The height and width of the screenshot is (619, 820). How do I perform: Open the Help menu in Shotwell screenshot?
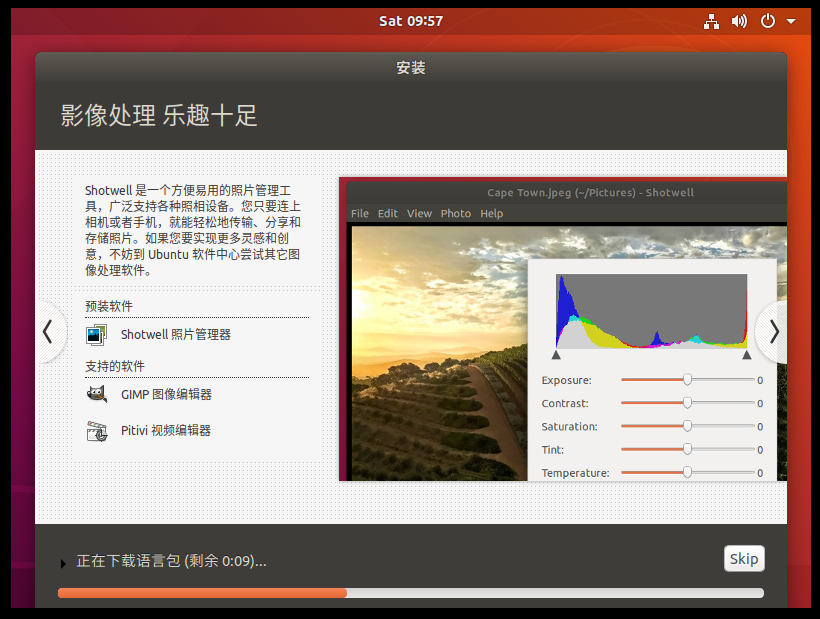492,213
